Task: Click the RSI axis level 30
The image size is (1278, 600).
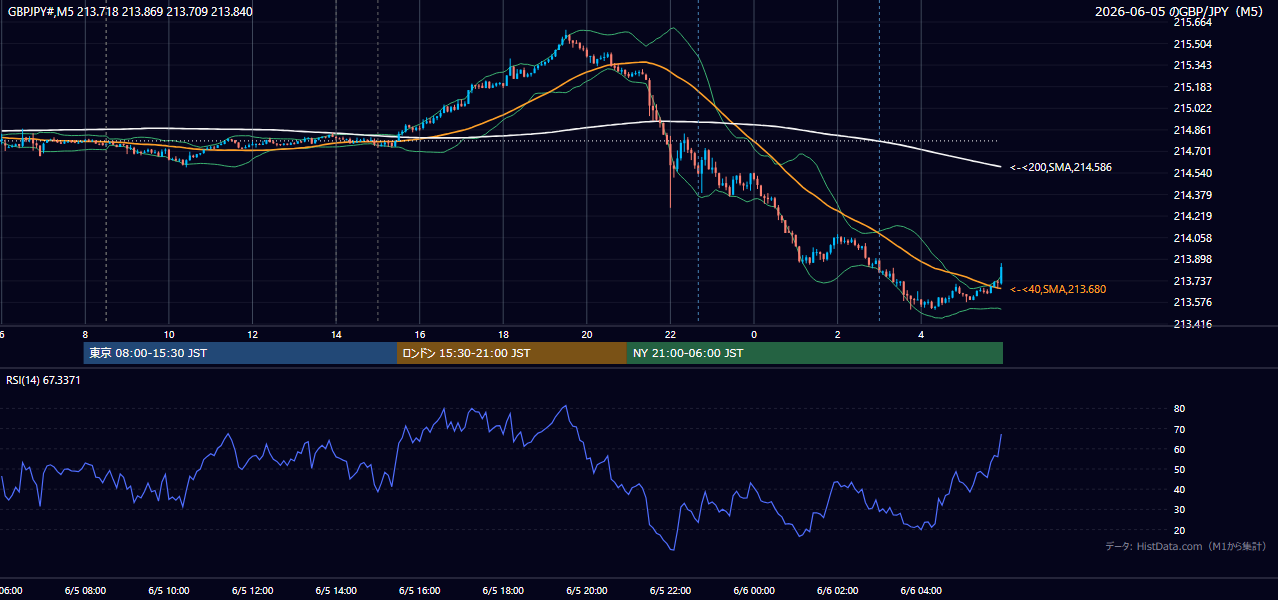Action: coord(1179,510)
